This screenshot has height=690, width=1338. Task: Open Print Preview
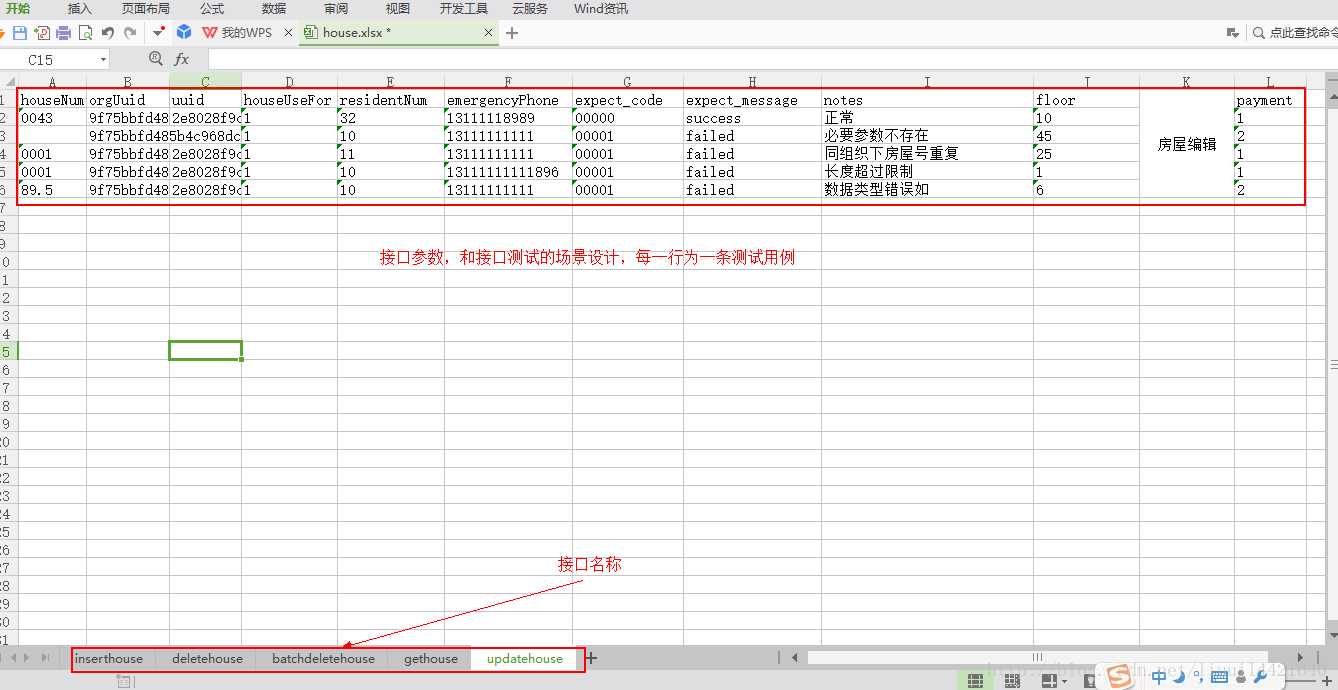click(85, 33)
